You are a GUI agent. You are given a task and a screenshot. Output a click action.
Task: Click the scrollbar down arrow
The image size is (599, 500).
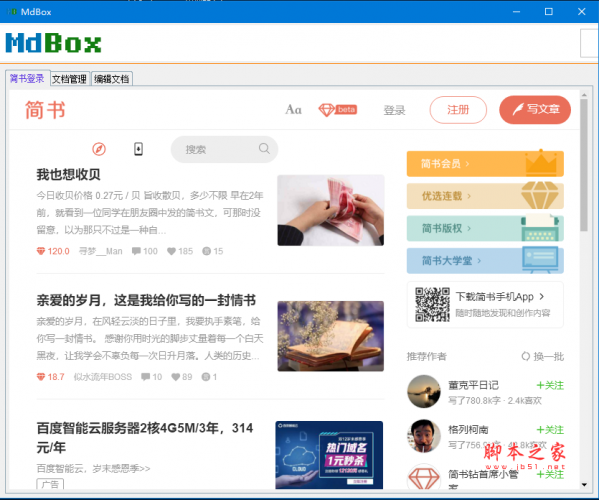coord(584,485)
